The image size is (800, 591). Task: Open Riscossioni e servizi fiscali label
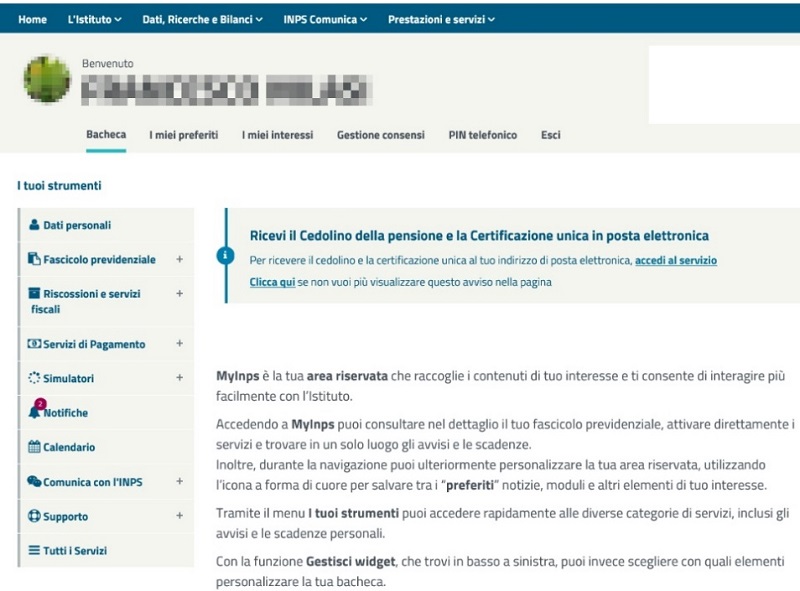pos(86,301)
